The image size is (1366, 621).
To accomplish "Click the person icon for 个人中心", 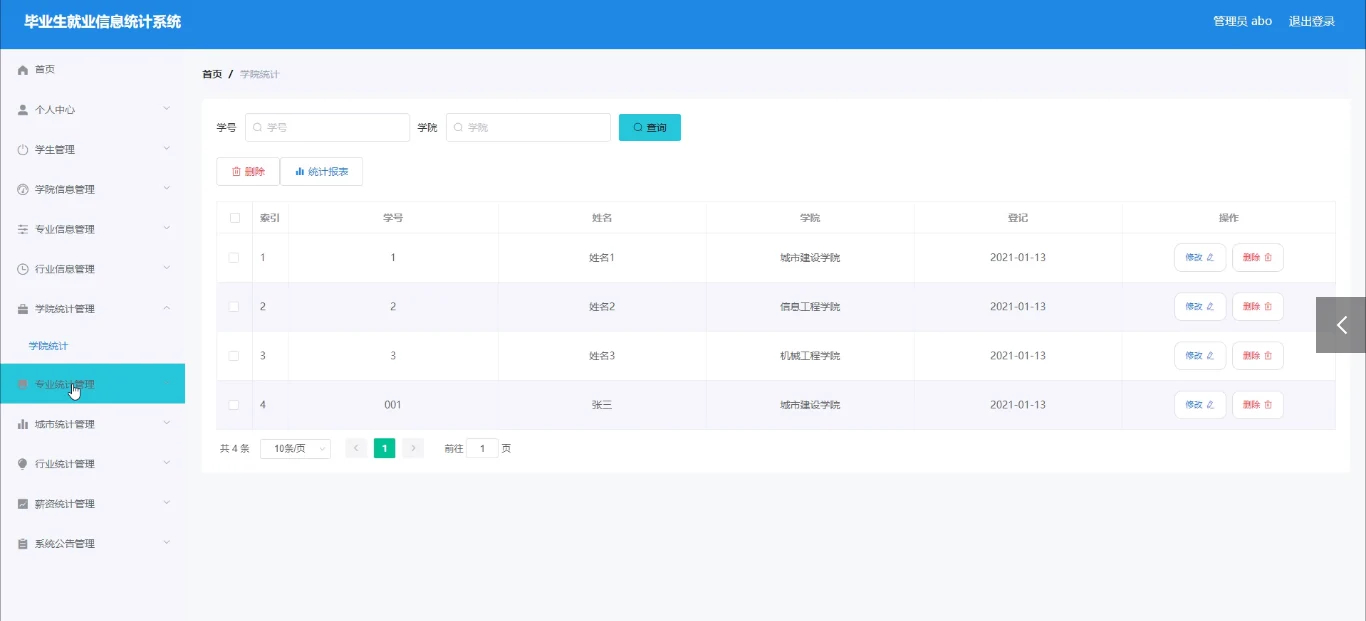I will (x=23, y=110).
